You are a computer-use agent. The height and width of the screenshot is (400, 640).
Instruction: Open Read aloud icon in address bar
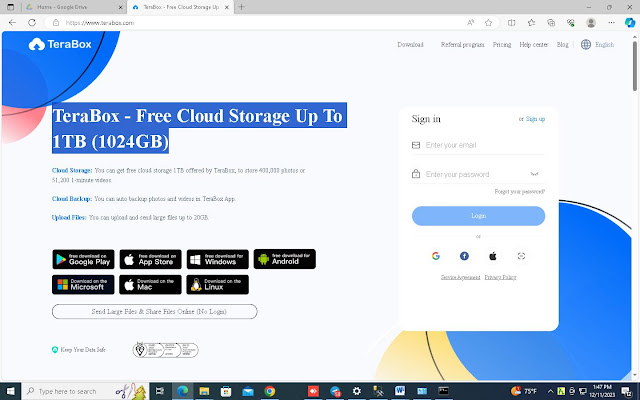pos(471,23)
